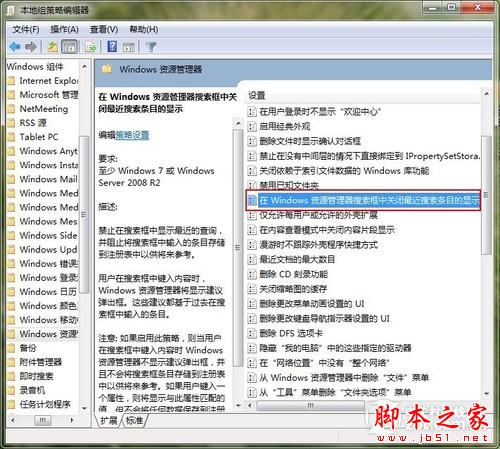500x449 pixels.
Task: Click settings list scroll left arrow
Action: [251, 405]
